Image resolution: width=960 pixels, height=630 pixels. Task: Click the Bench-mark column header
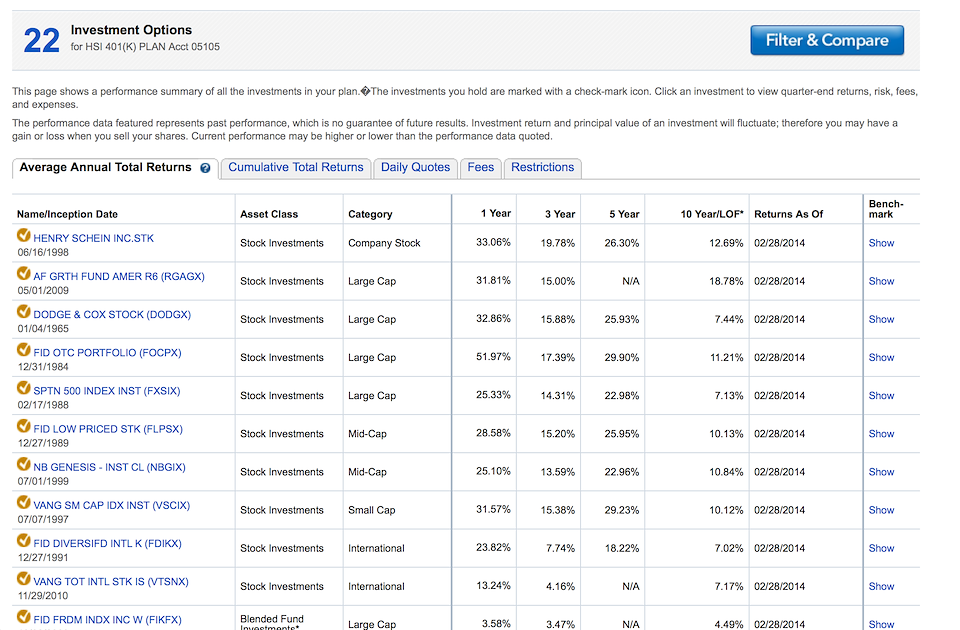pyautogui.click(x=886, y=209)
